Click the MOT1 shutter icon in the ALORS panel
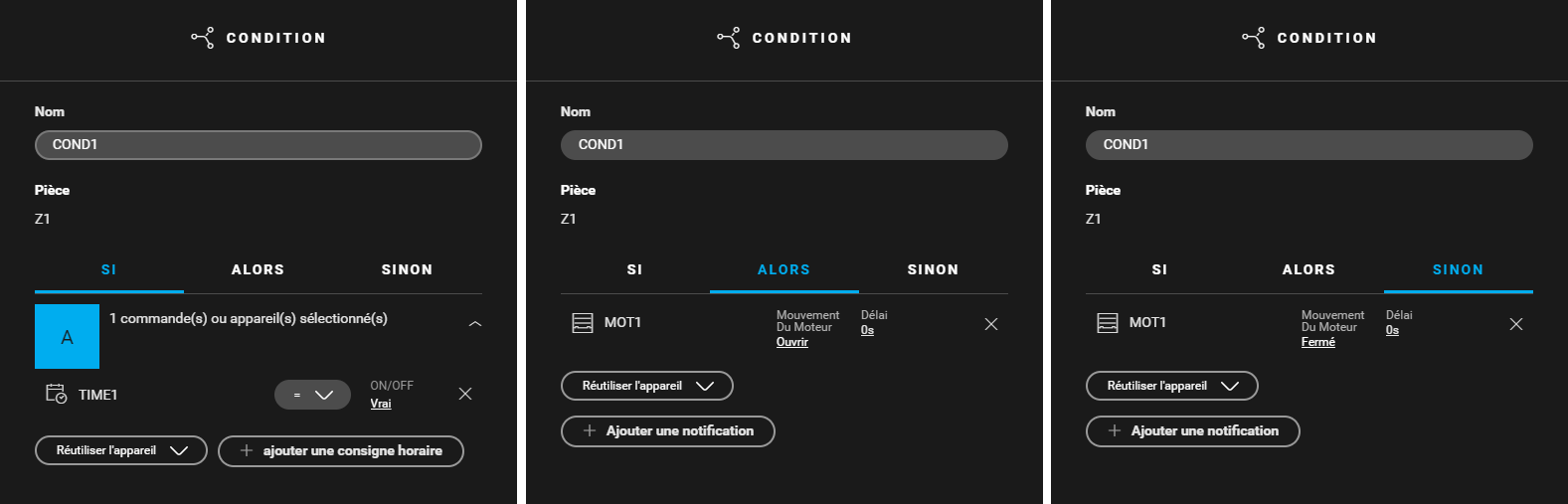Viewport: 1568px width, 504px height. coord(583,323)
